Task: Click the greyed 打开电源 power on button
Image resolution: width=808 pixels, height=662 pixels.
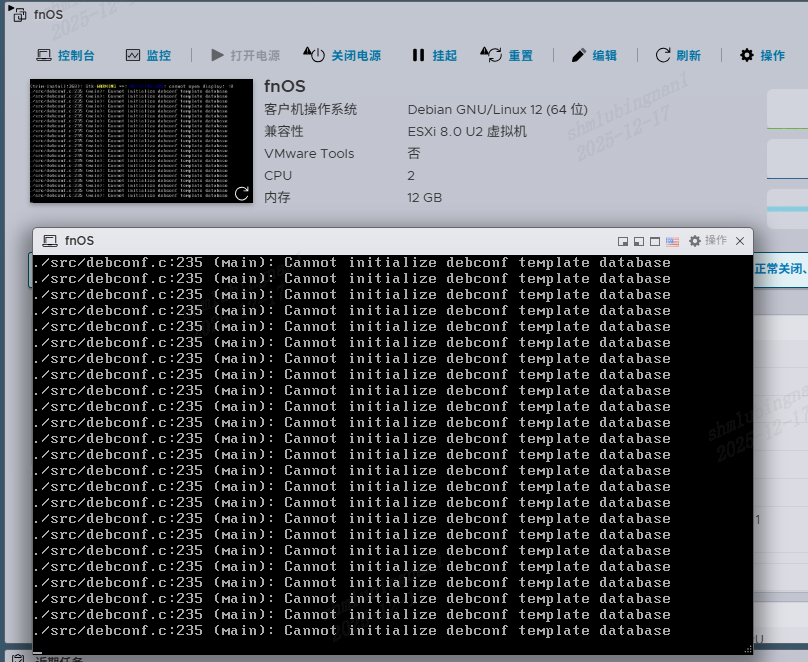Action: 245,55
